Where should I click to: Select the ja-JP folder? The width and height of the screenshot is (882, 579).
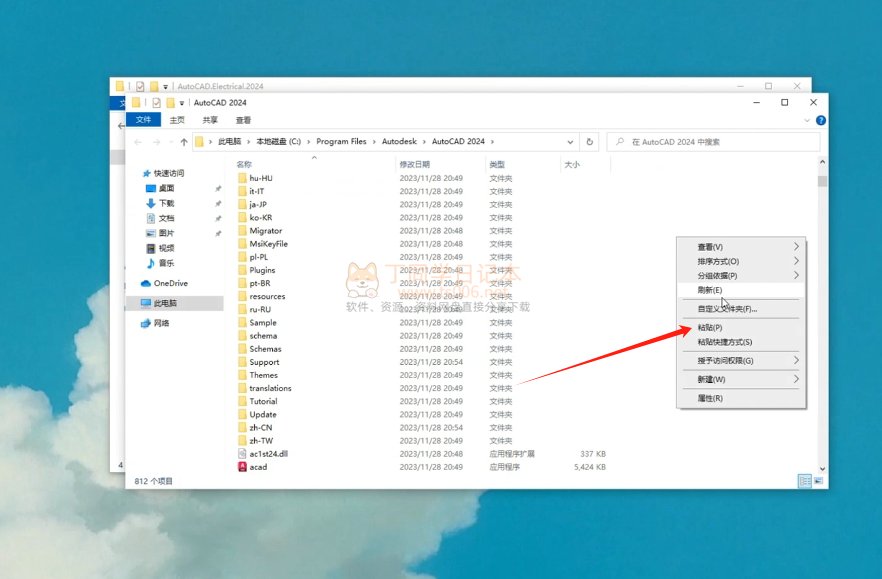pos(258,204)
